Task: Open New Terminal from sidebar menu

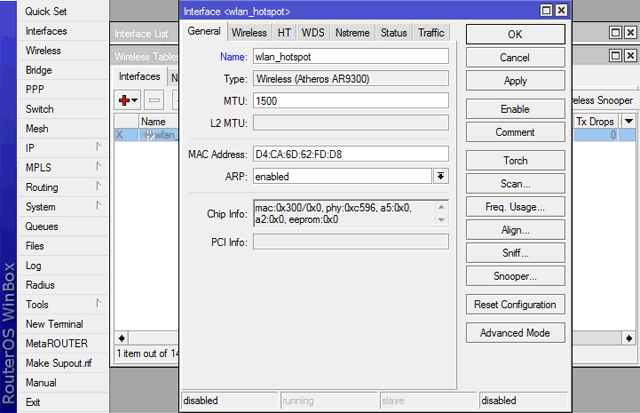Action: 54,324
